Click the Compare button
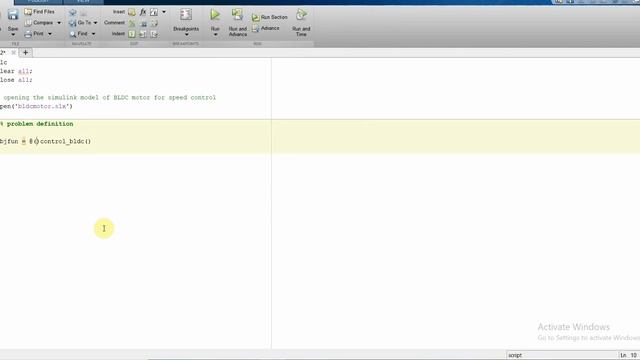The image size is (640, 360). (39, 23)
